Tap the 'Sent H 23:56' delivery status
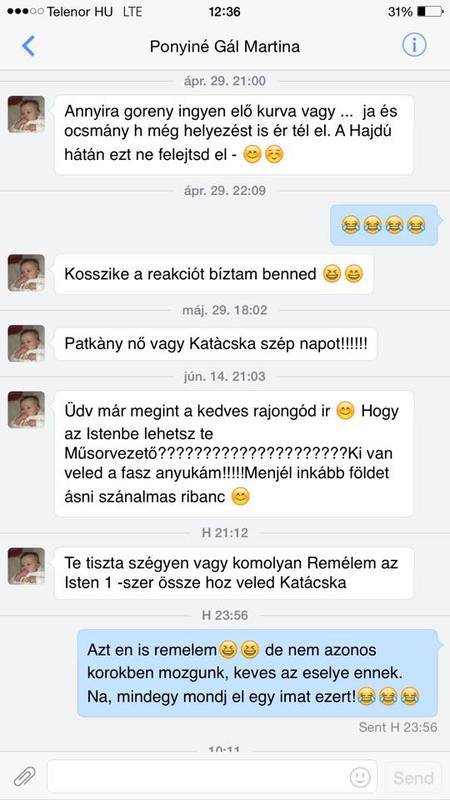Image resolution: width=450 pixels, height=800 pixels. [x=398, y=727]
